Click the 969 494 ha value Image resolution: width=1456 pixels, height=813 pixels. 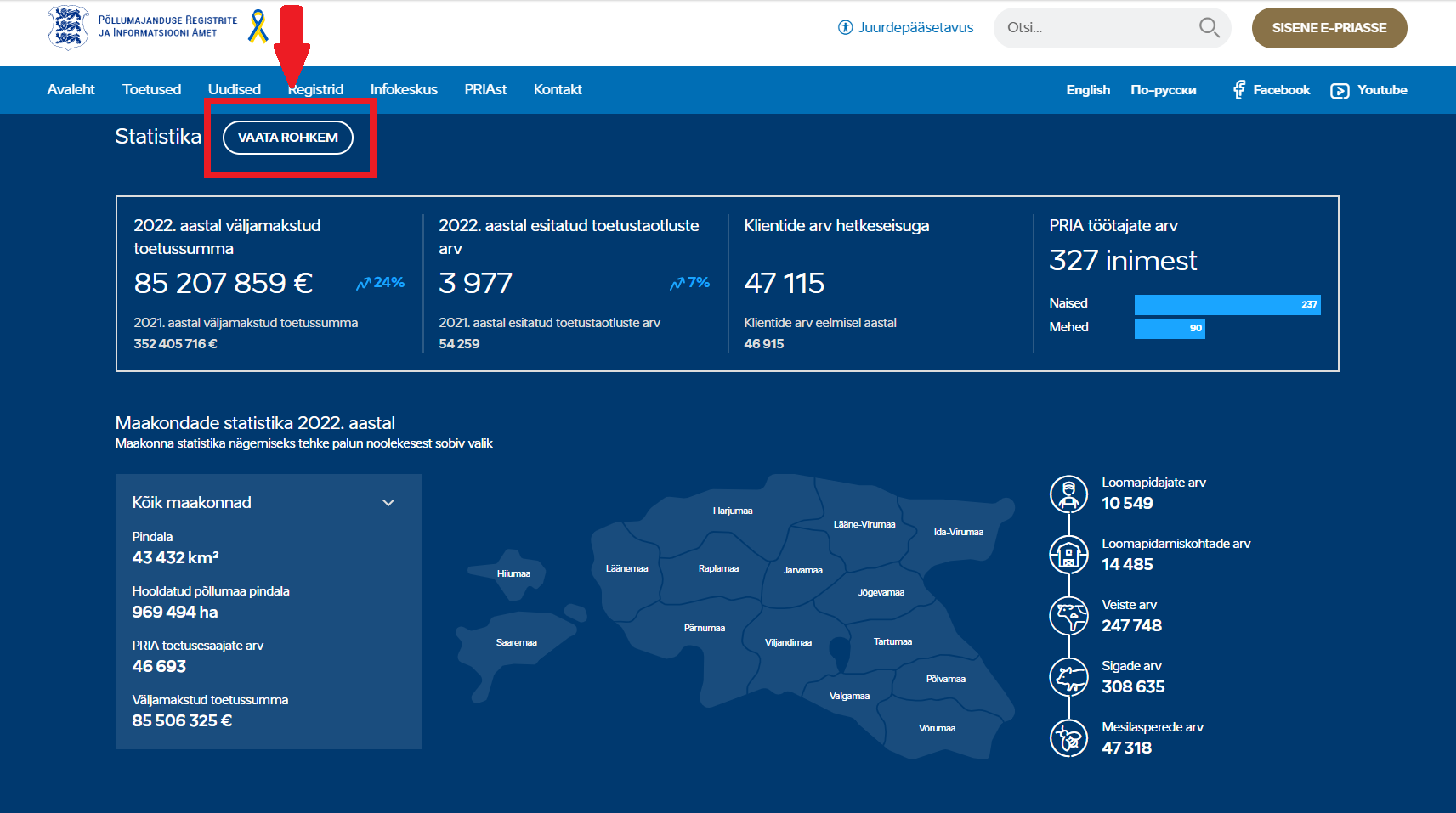175,613
